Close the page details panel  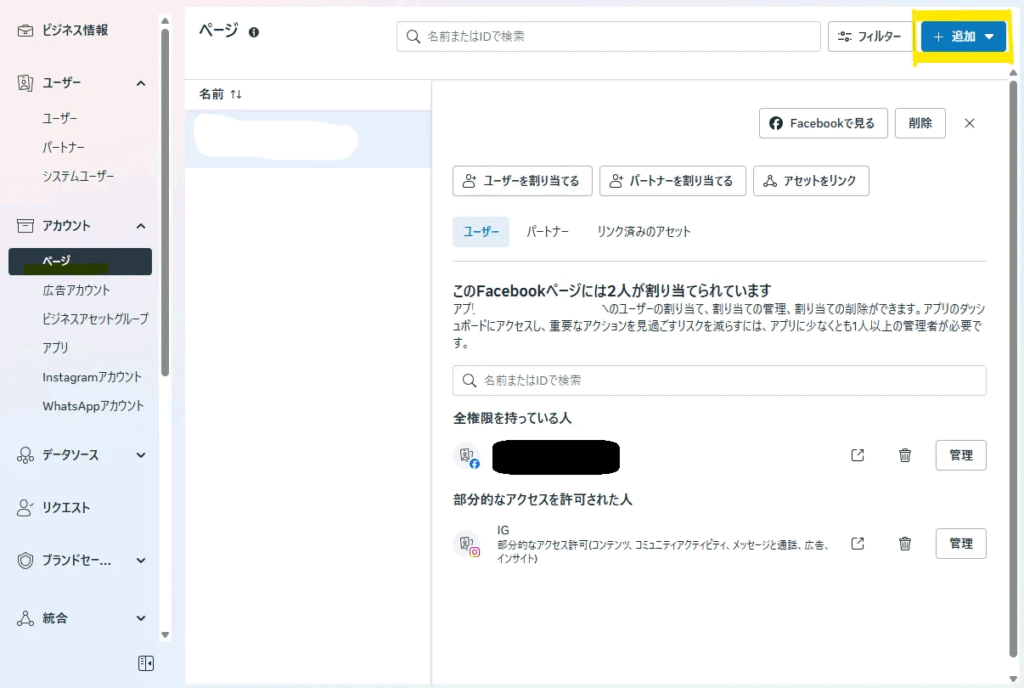[969, 123]
